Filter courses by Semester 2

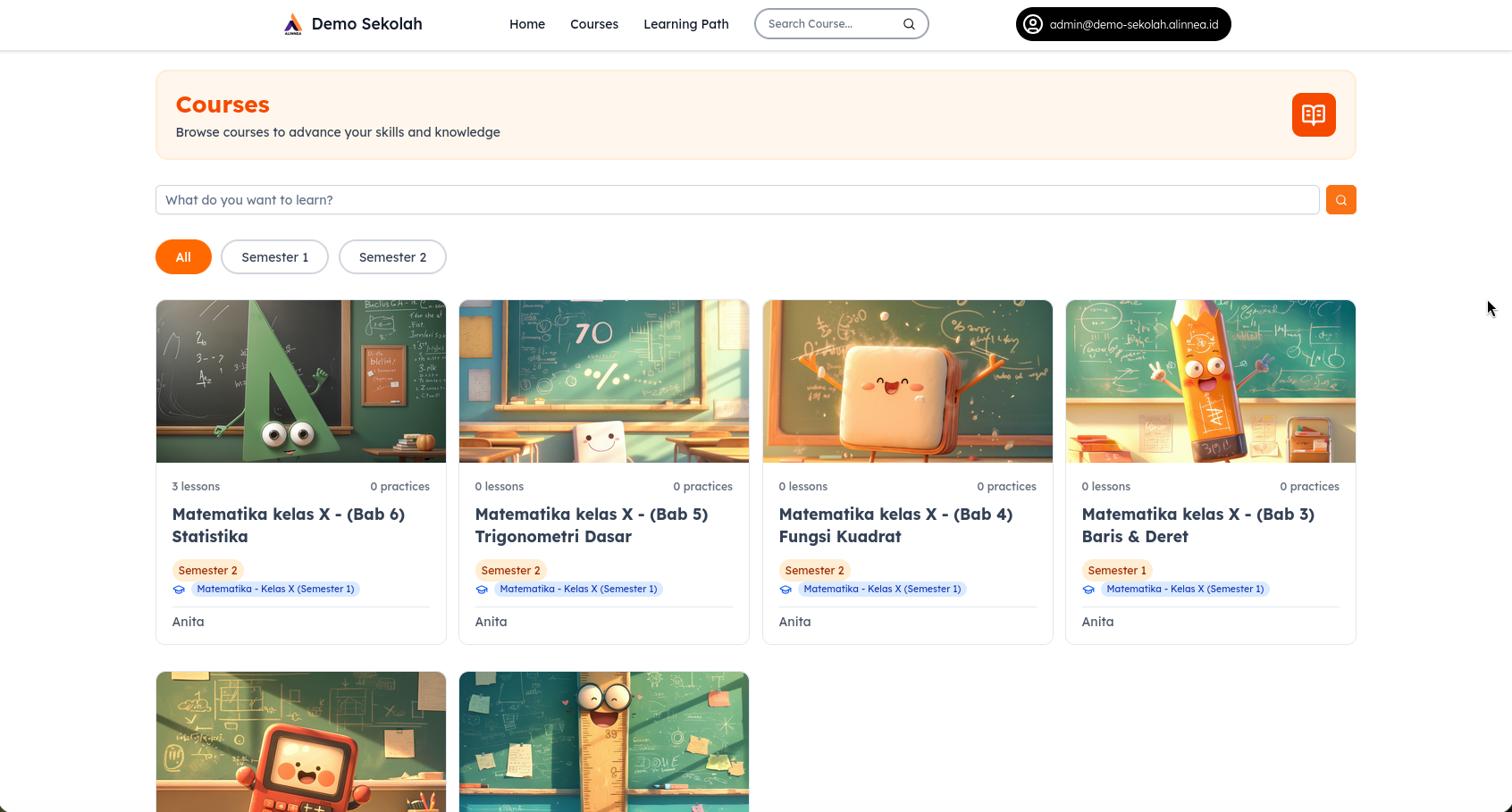pos(392,257)
